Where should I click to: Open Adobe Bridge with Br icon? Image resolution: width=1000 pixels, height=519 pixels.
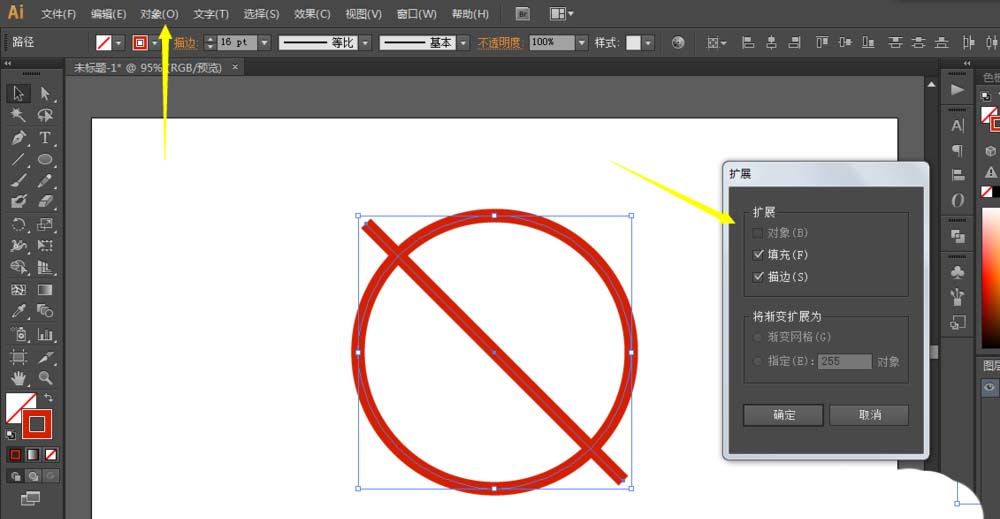click(523, 14)
